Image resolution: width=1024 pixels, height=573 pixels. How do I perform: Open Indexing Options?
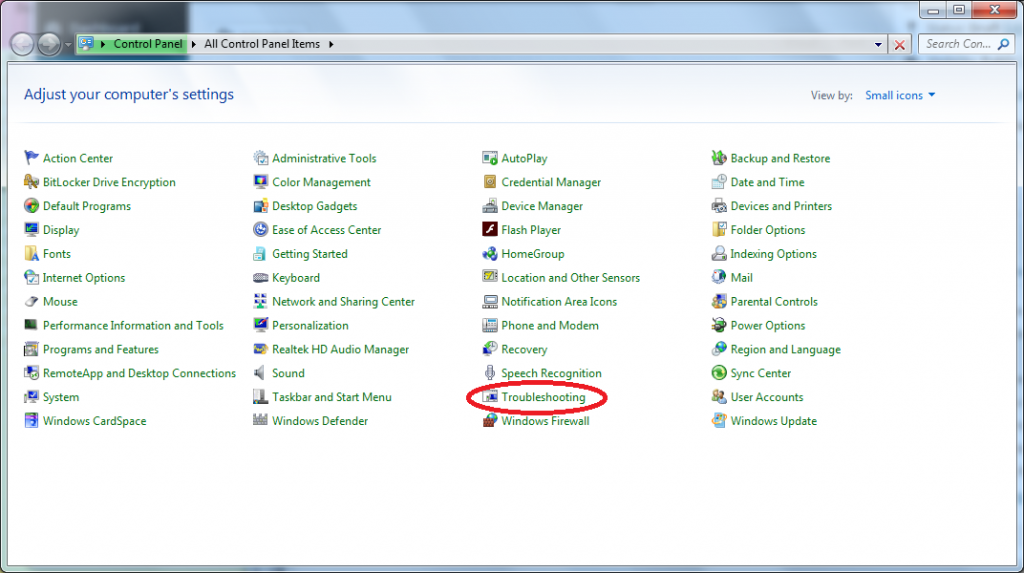click(773, 254)
